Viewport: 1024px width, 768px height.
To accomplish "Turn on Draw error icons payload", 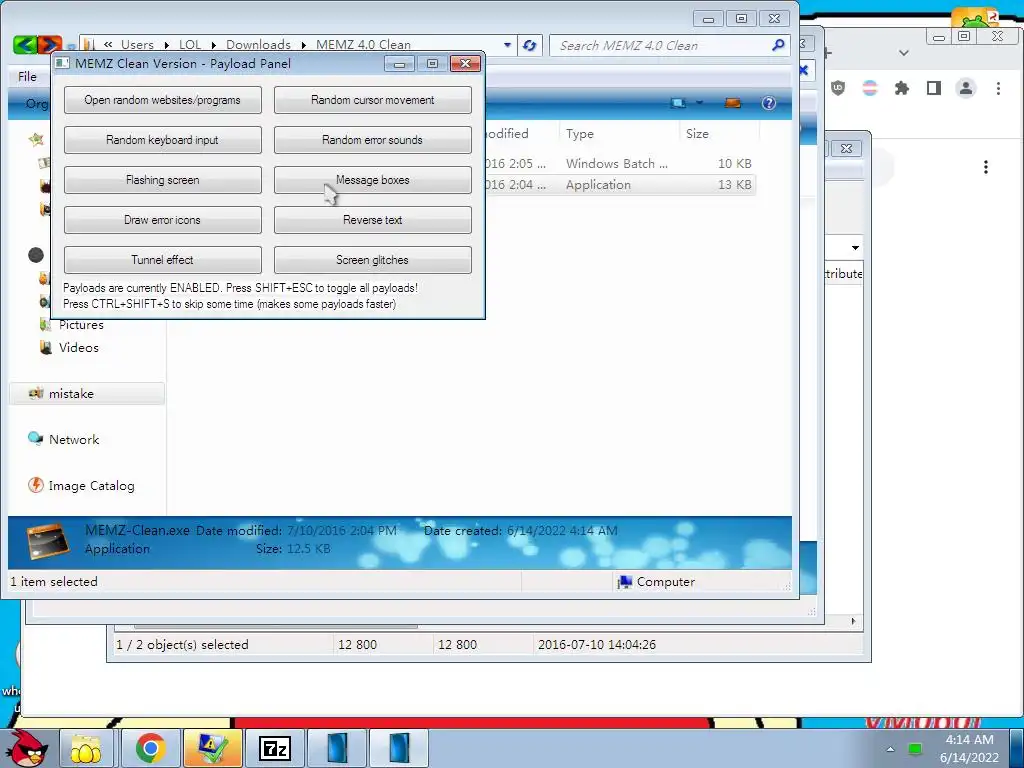I will [x=163, y=220].
